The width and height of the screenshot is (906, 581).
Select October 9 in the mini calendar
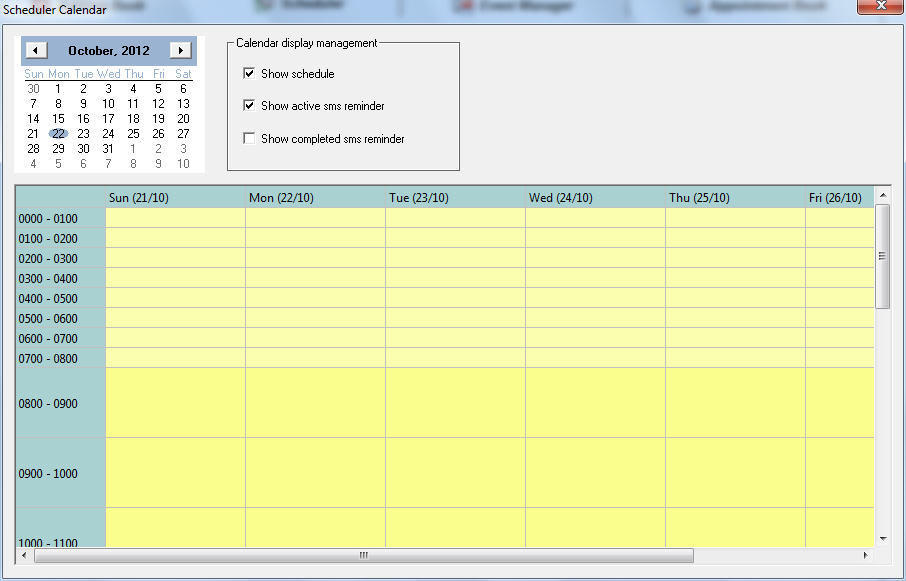pos(83,104)
